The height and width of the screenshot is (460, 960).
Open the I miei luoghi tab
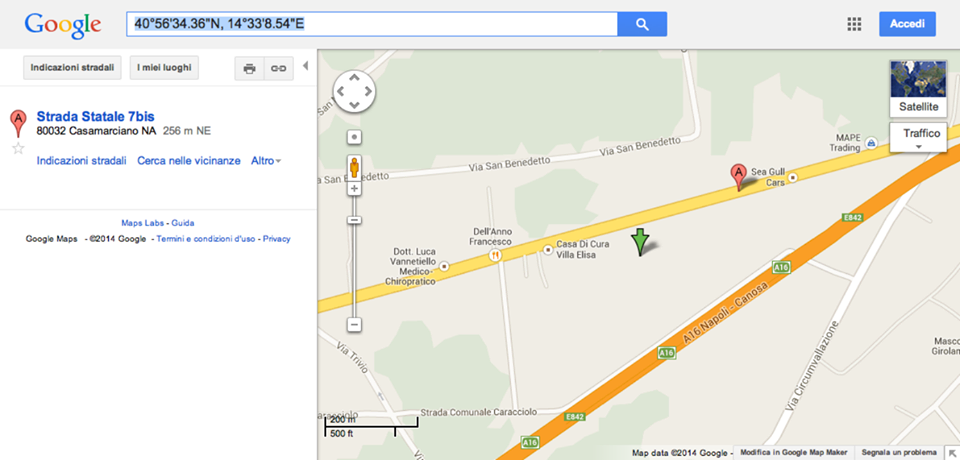pyautogui.click(x=164, y=67)
